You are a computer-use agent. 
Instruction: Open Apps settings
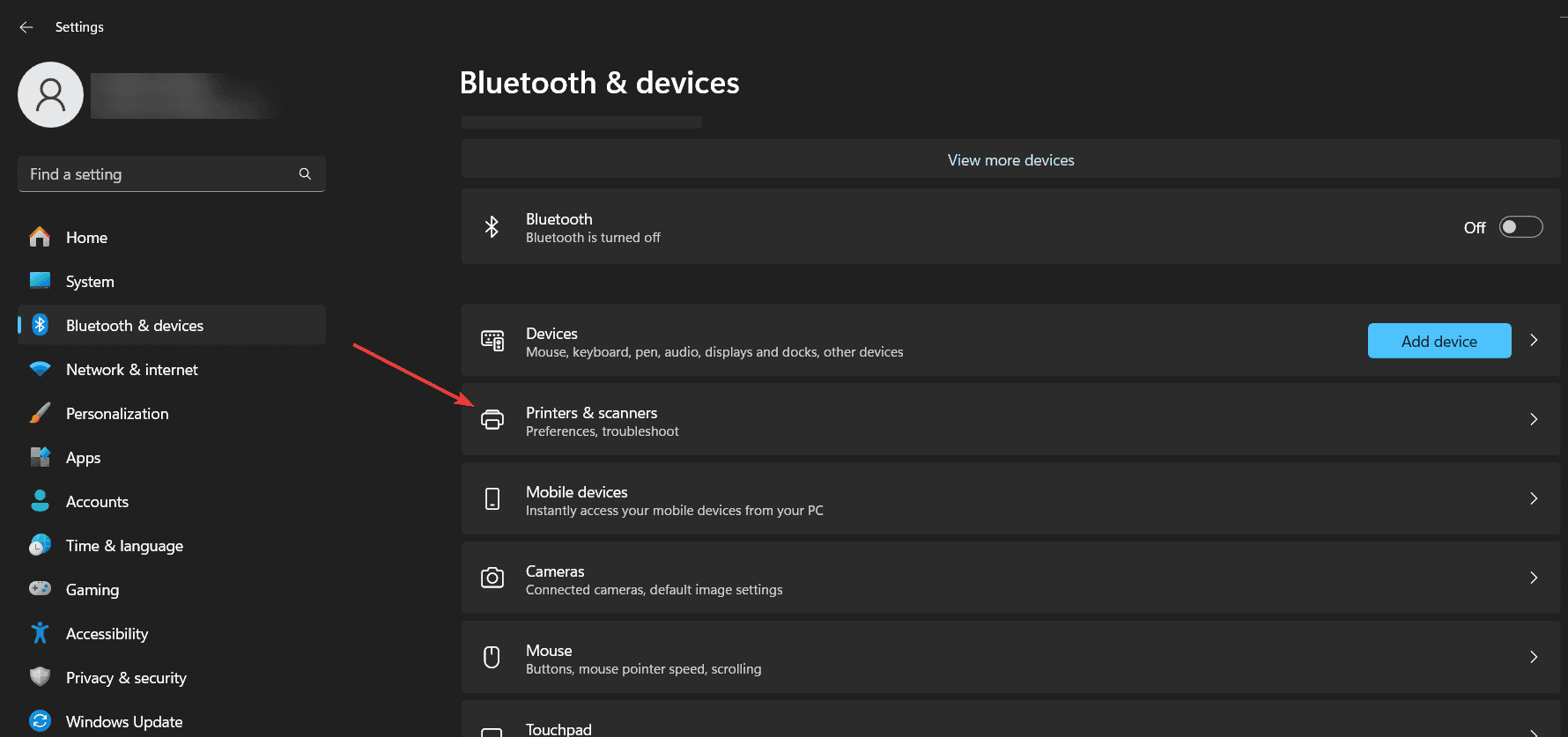click(x=172, y=457)
